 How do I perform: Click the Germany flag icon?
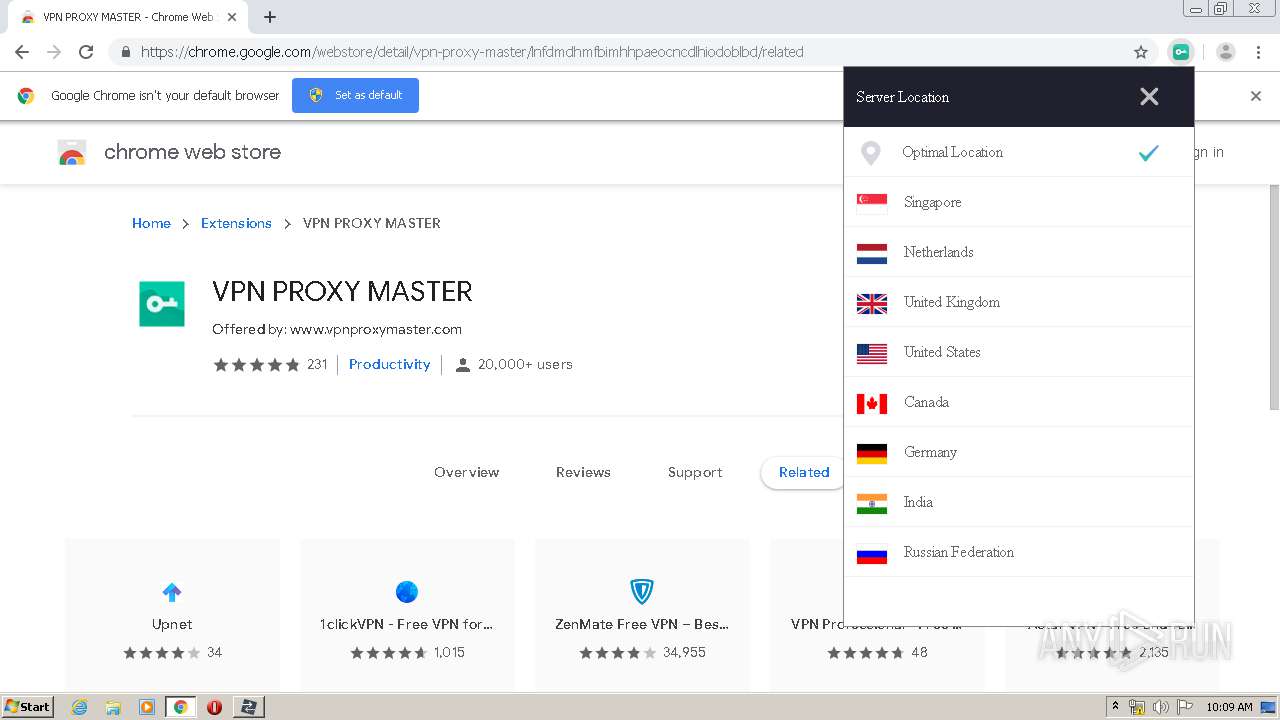[x=872, y=452]
